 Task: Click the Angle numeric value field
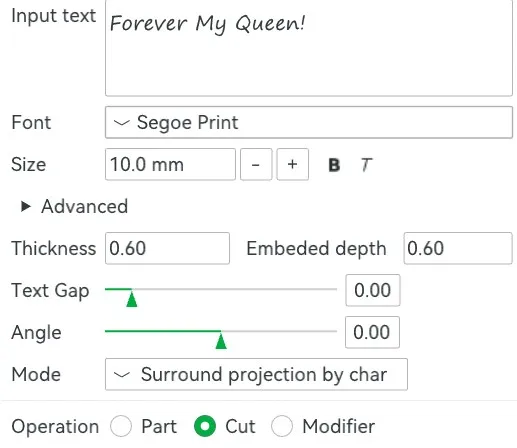372,332
